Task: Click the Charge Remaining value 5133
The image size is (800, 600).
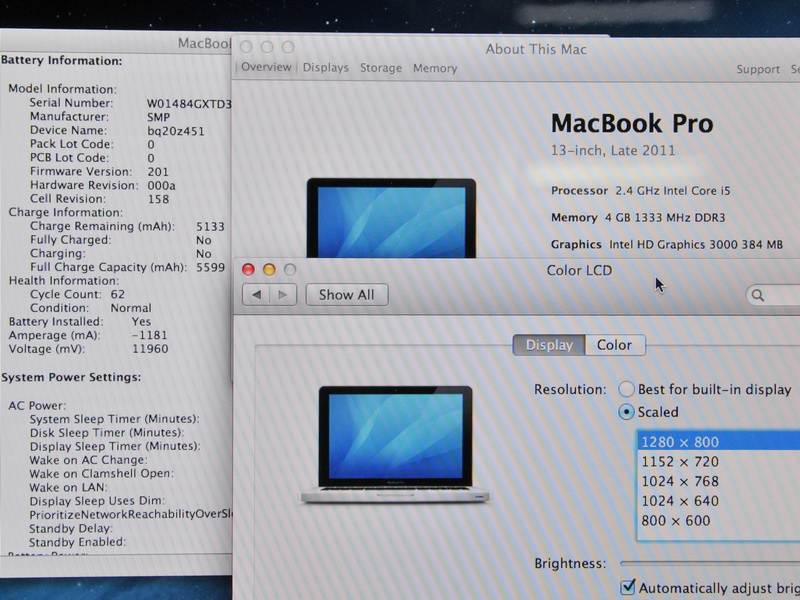Action: click(x=210, y=227)
